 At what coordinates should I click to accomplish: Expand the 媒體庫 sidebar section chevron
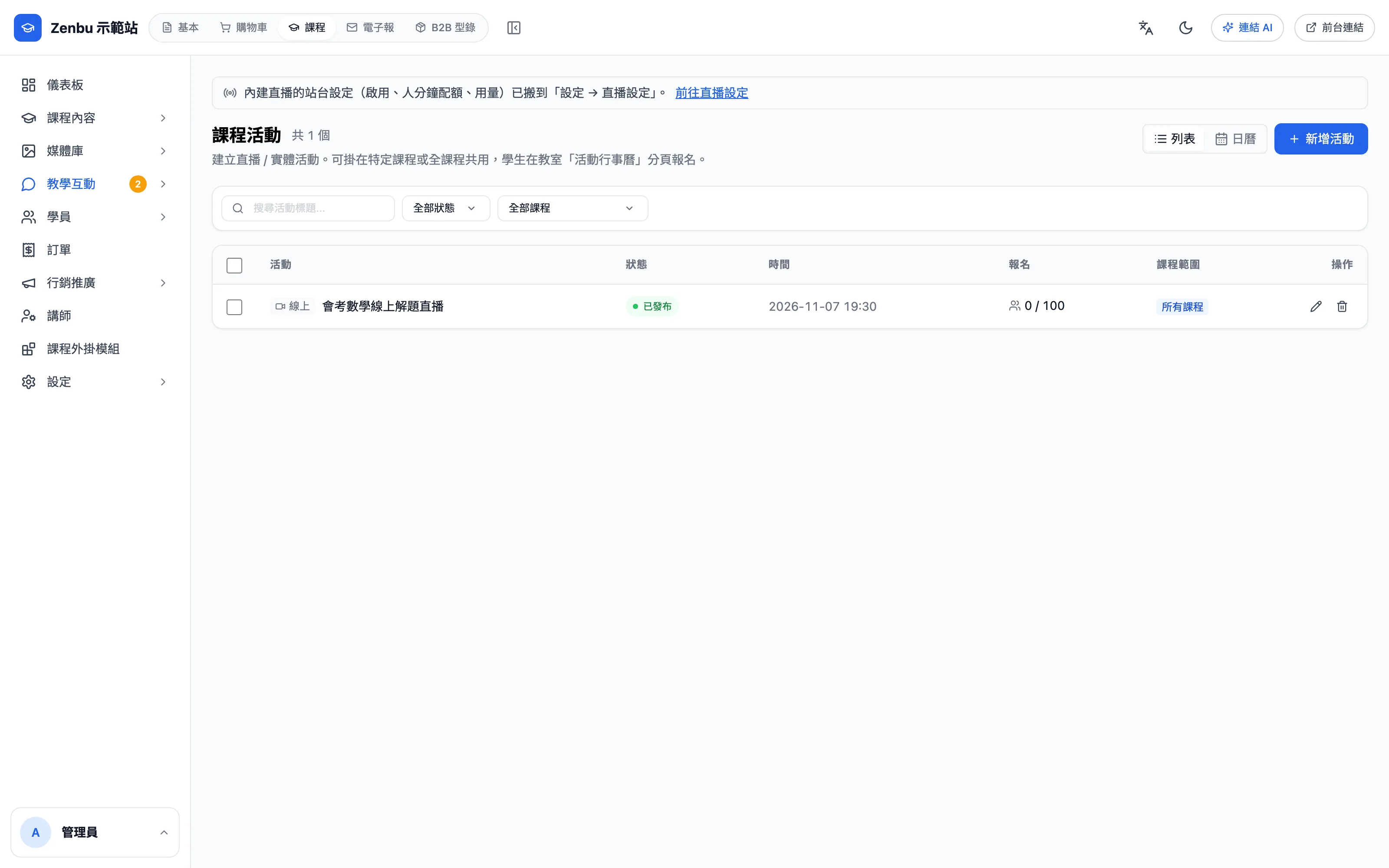[163, 151]
